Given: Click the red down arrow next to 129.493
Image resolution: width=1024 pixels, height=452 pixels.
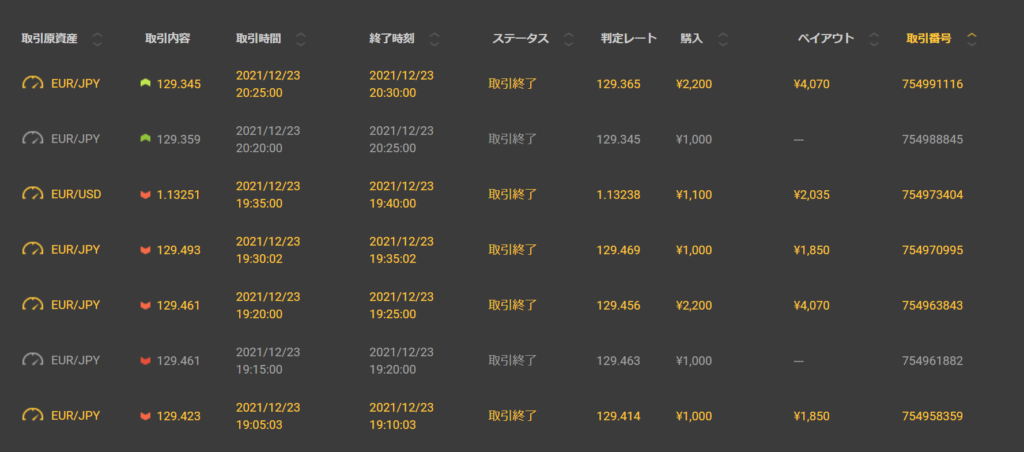Looking at the screenshot, I should point(145,250).
